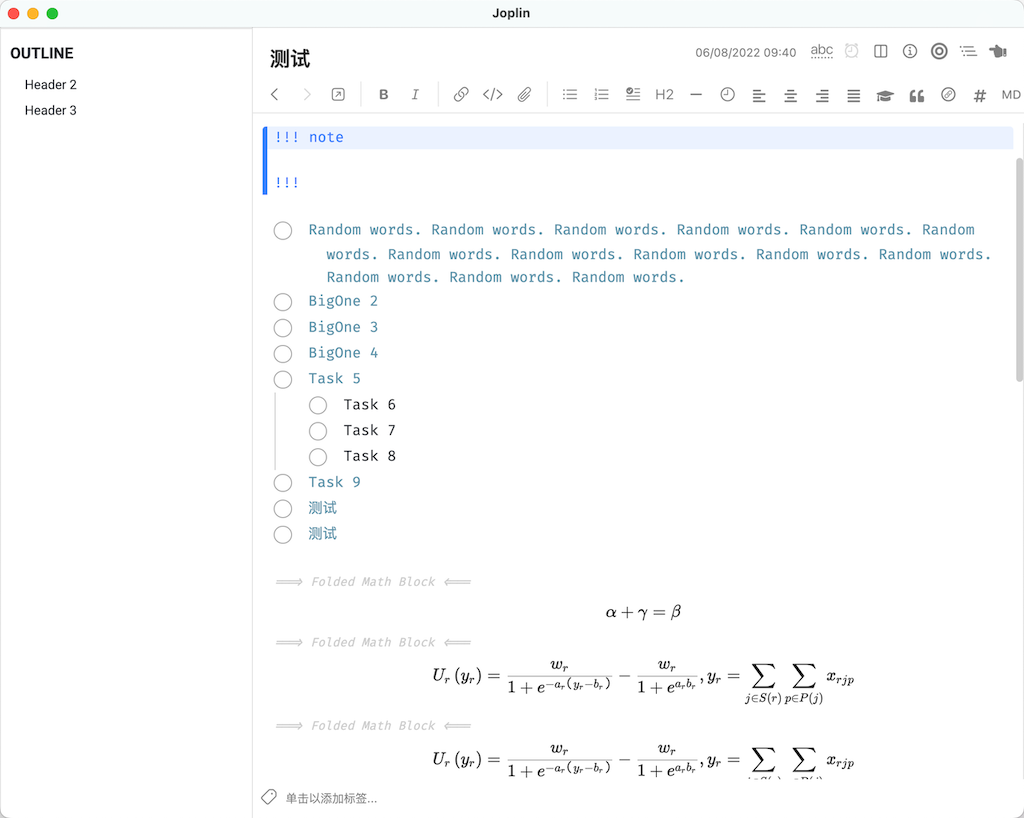Check the Task 7 checkbox
Viewport: 1024px width, 818px height.
318,431
